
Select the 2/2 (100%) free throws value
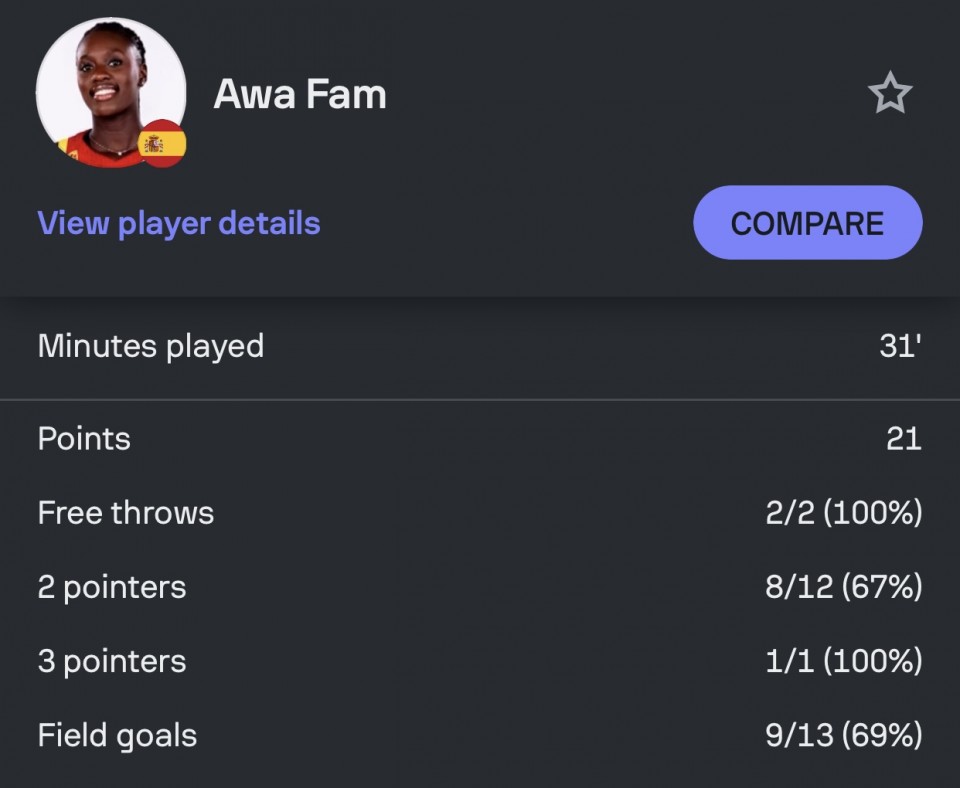point(844,512)
